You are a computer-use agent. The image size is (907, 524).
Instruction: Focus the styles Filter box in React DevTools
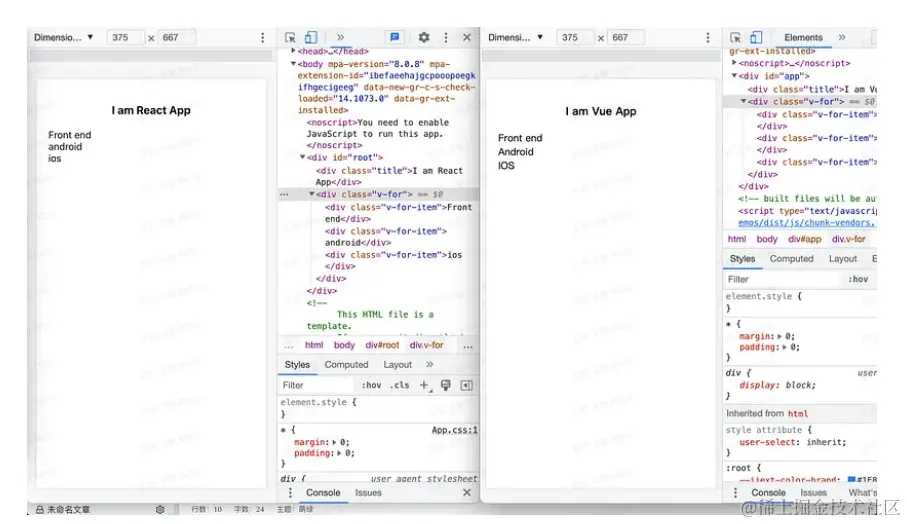316,385
